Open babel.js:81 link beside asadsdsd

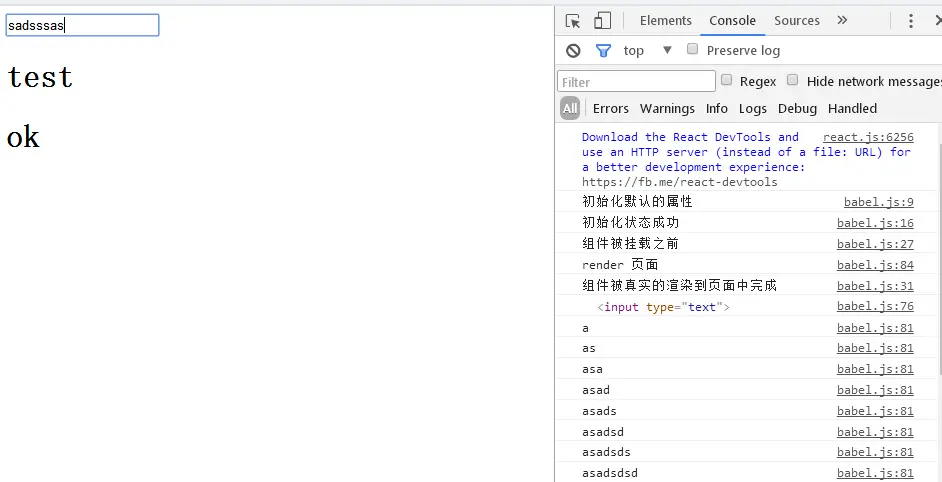875,473
